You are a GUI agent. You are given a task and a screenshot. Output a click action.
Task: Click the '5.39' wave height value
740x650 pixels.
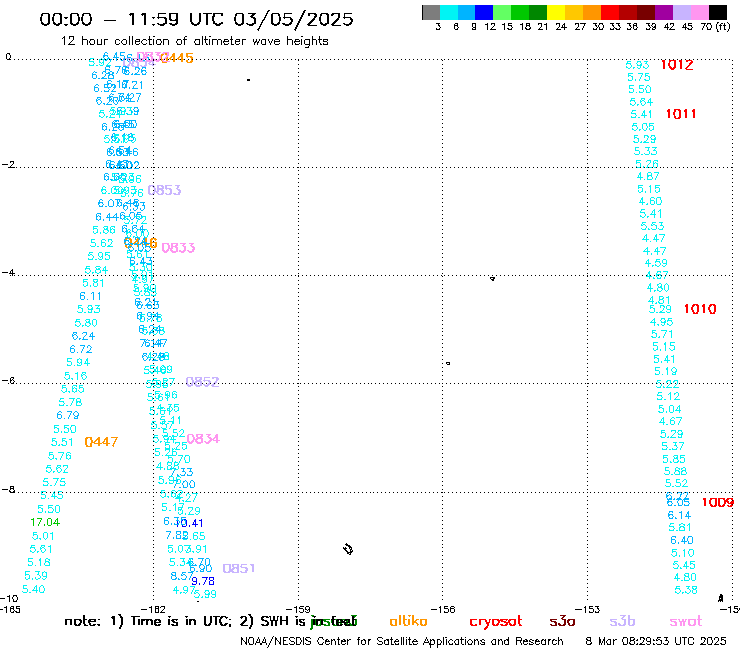(36, 576)
